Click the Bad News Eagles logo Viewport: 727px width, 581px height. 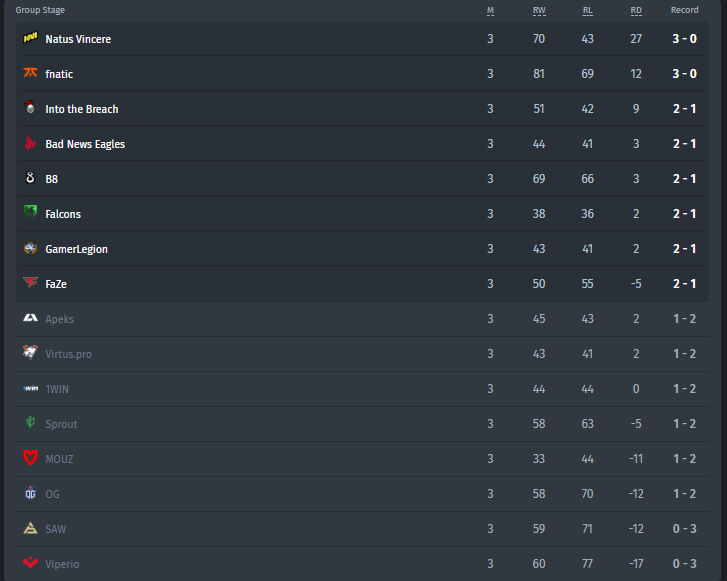tap(30, 142)
